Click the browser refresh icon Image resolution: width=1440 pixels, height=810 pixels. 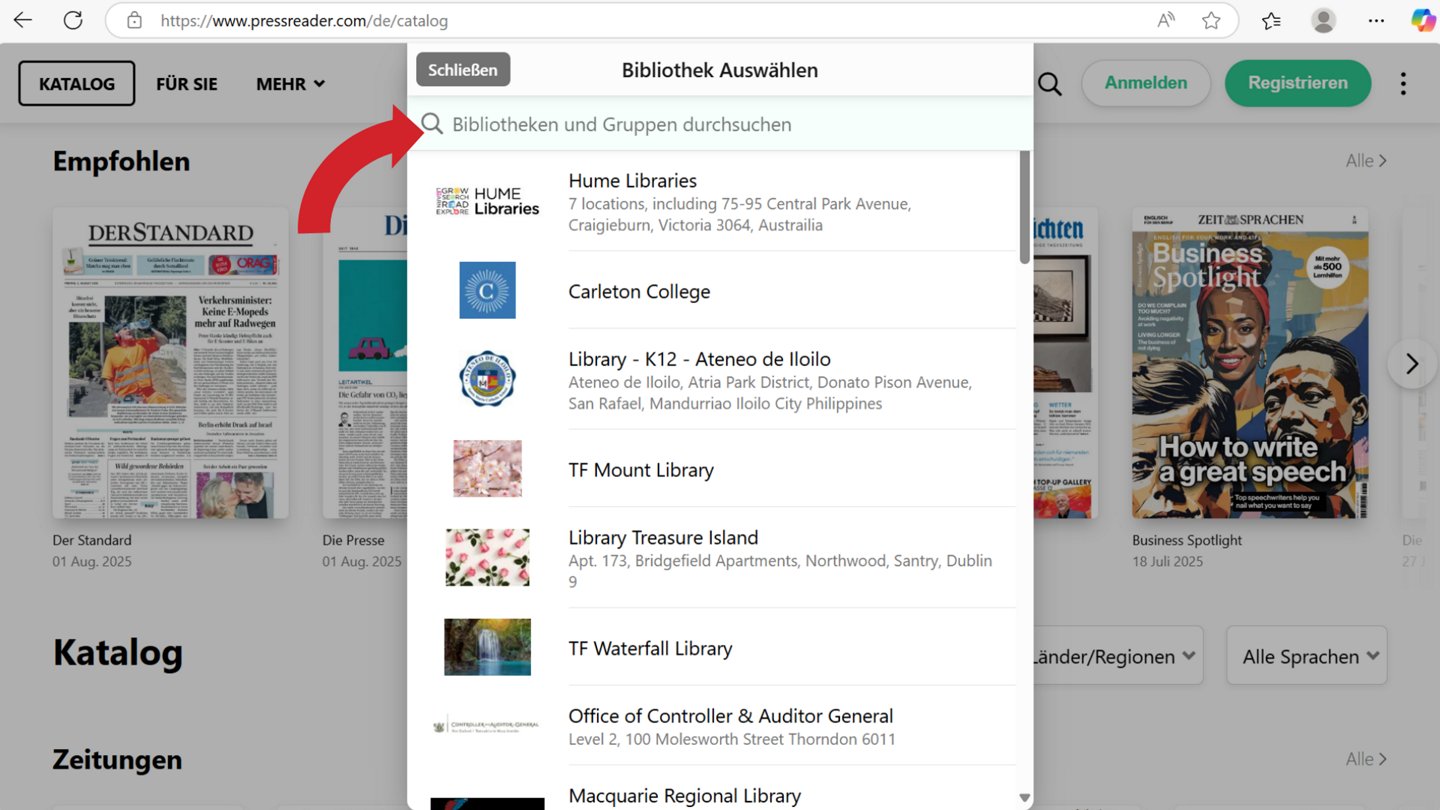(73, 20)
